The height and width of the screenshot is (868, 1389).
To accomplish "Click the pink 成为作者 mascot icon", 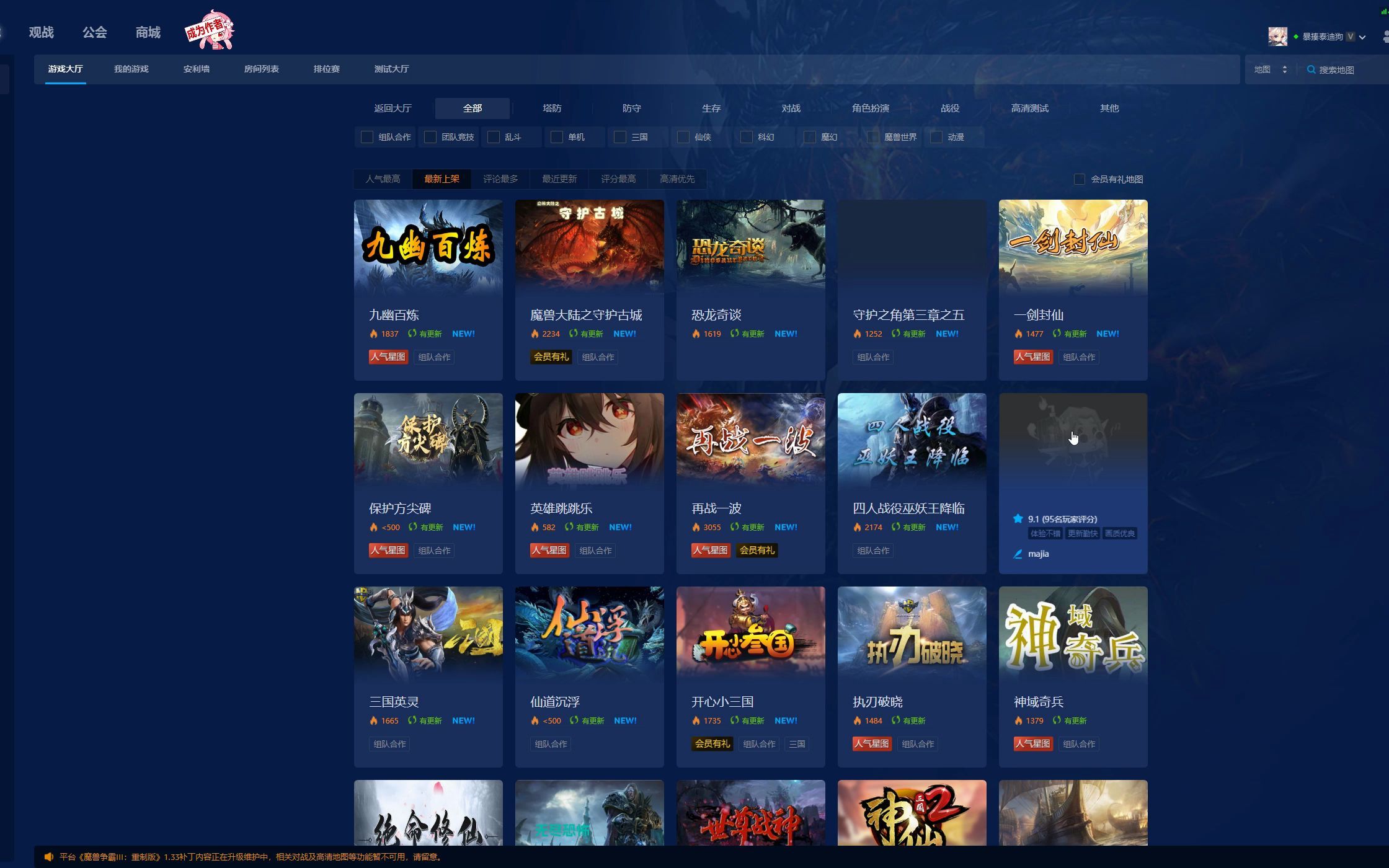I will (x=210, y=30).
